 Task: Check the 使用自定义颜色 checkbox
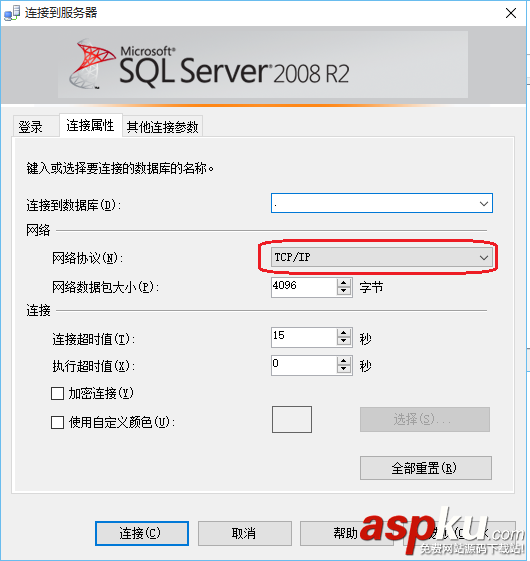pos(58,422)
